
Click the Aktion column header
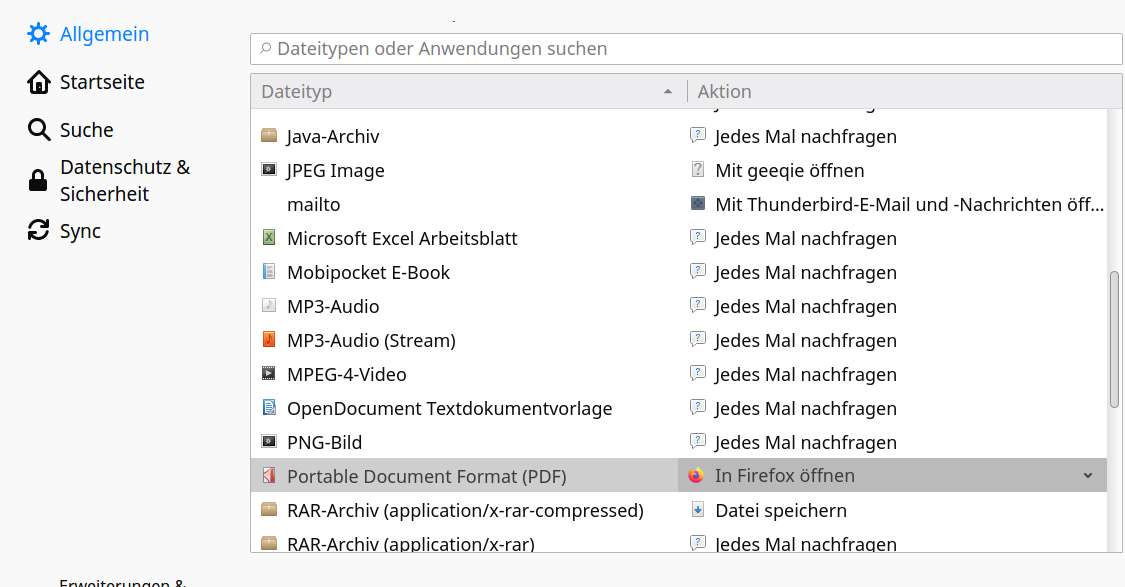pyautogui.click(x=724, y=92)
